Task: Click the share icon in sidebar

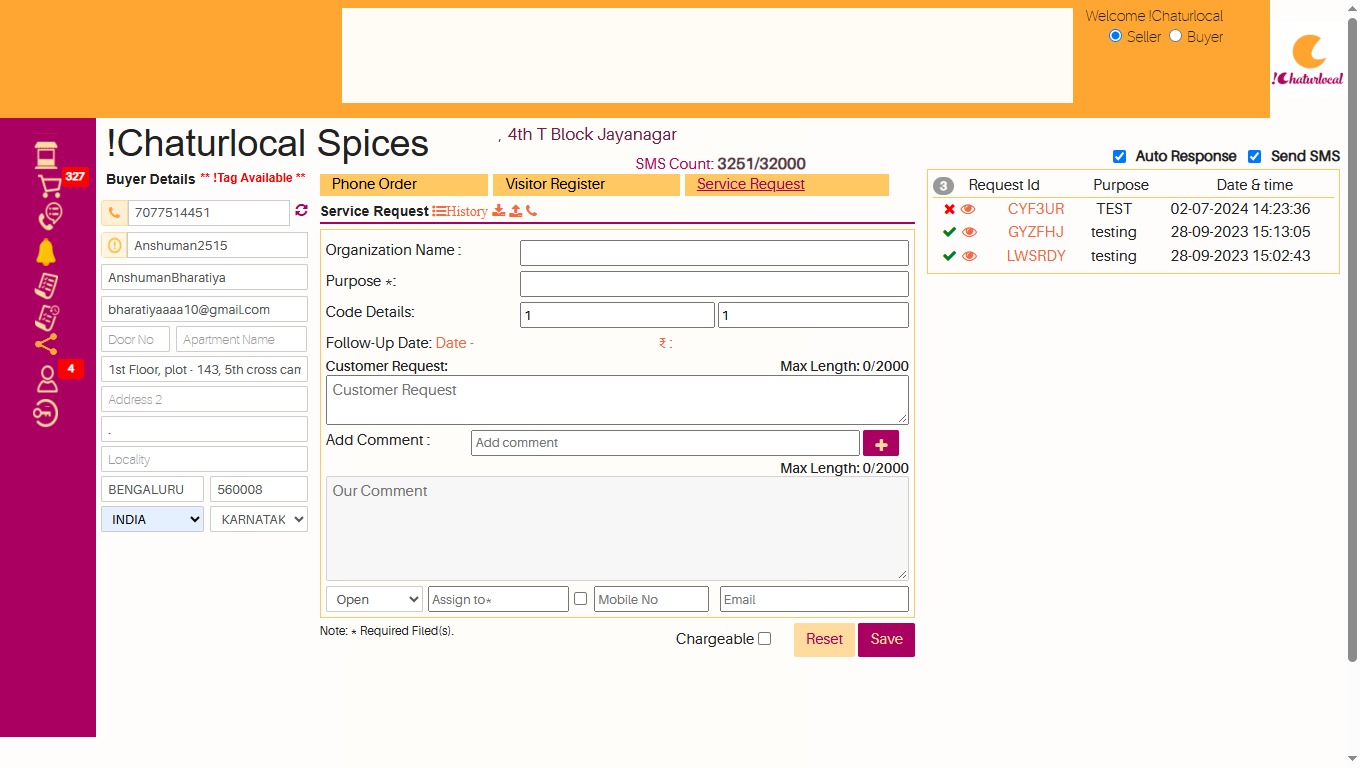Action: (x=46, y=345)
